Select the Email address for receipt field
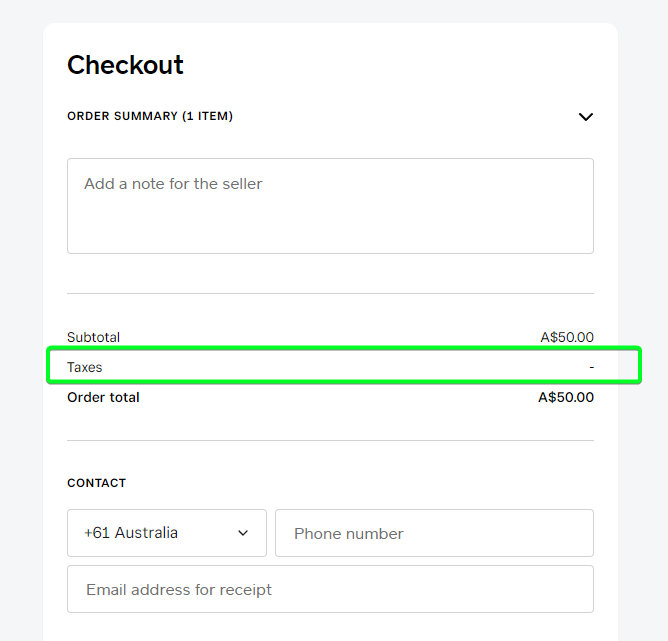Viewport: 668px width, 641px height. coord(330,589)
